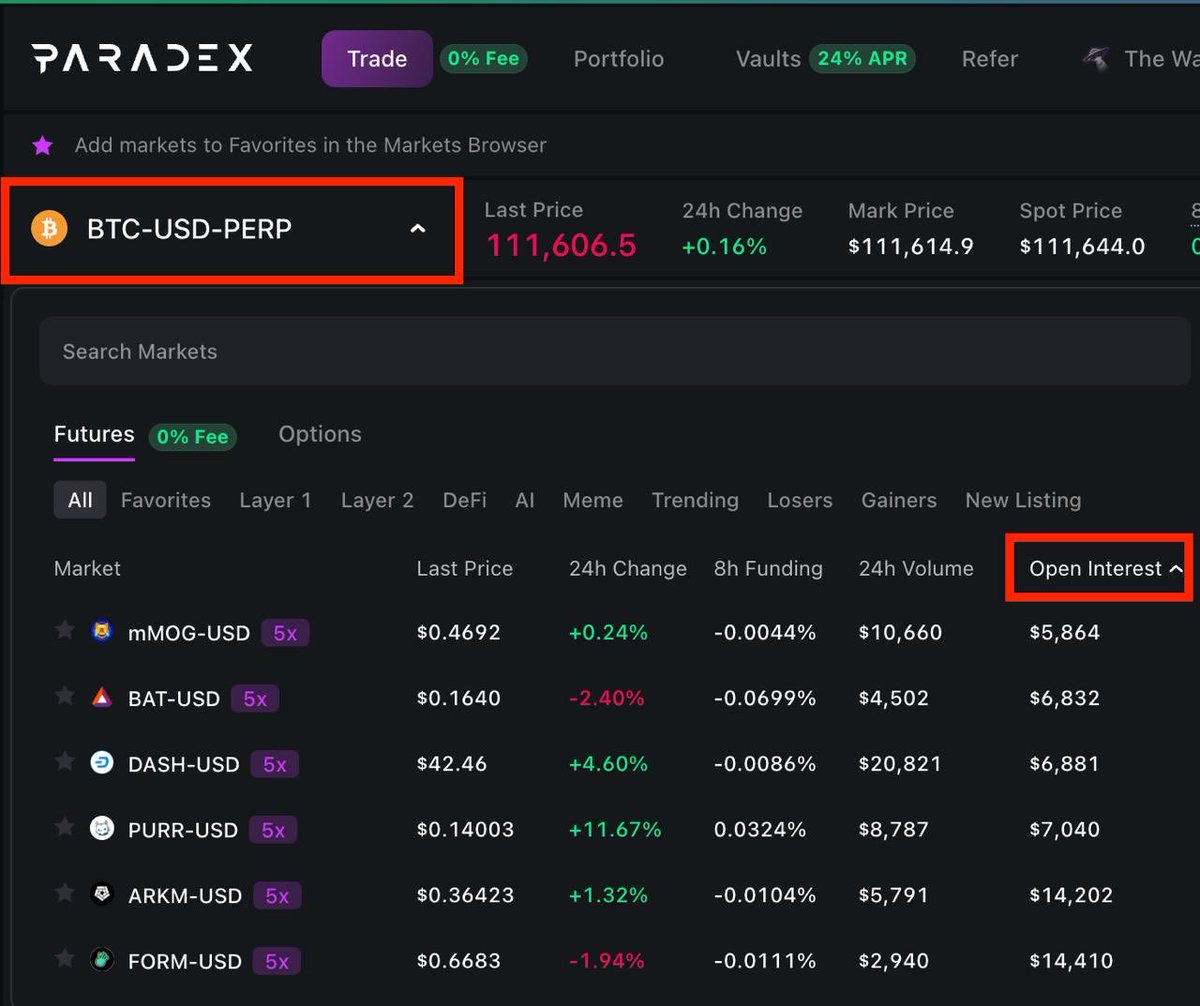Image resolution: width=1200 pixels, height=1006 pixels.
Task: Click the PURR-USD cat icon
Action: pyautogui.click(x=102, y=829)
